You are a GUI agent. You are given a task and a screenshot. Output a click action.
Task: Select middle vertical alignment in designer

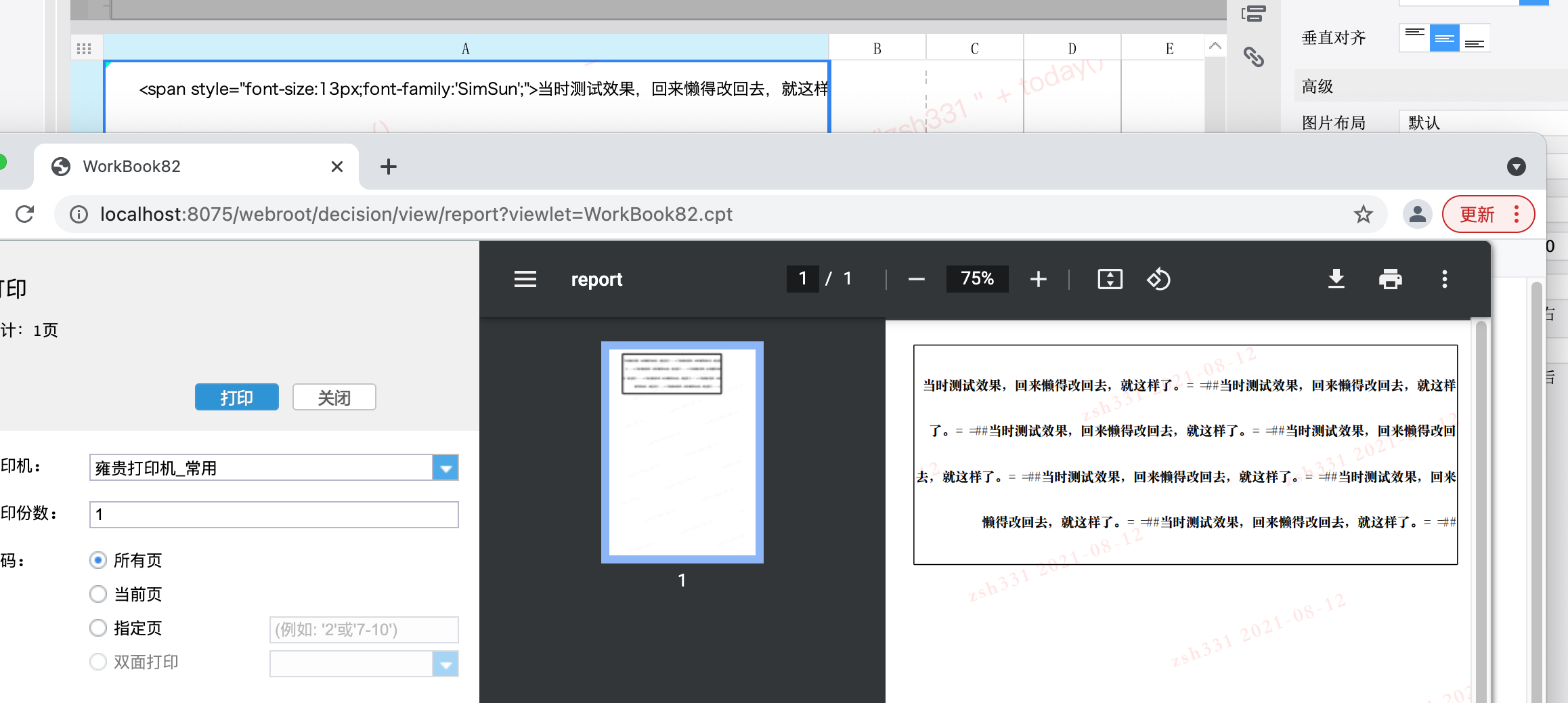click(x=1444, y=38)
